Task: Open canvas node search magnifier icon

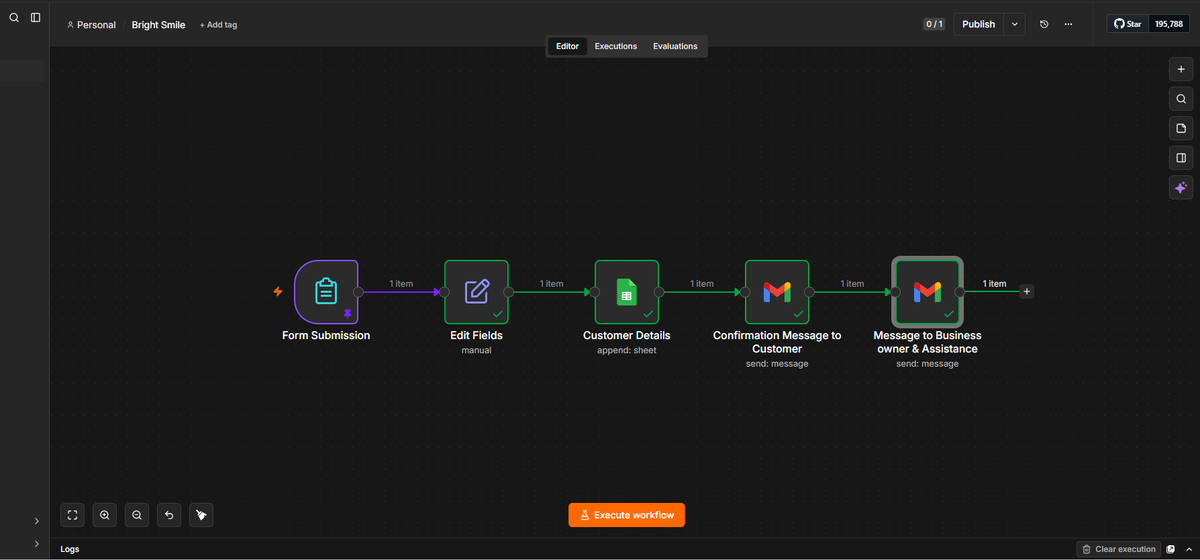Action: [1181, 99]
